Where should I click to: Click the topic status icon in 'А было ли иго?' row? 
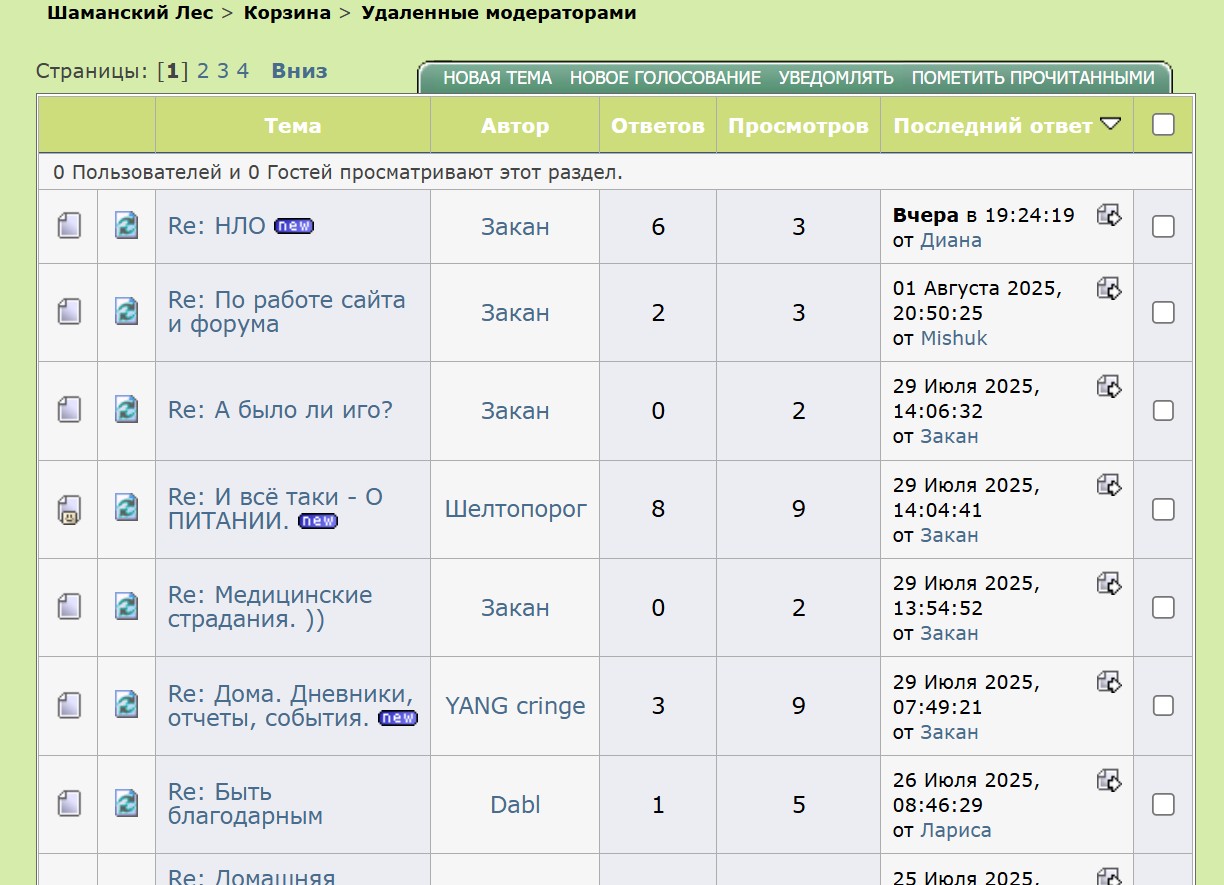68,409
